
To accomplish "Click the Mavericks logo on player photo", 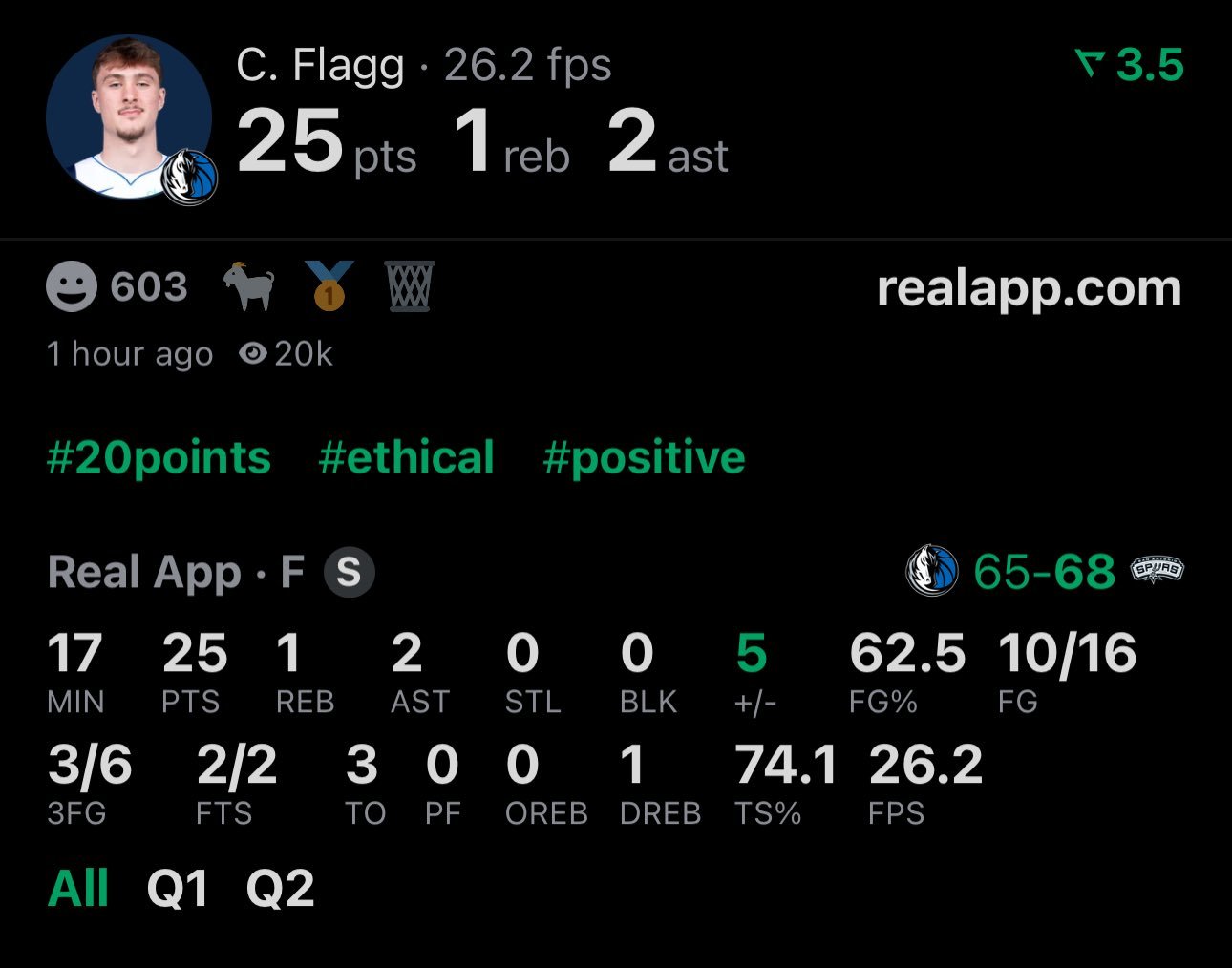I will pyautogui.click(x=190, y=179).
